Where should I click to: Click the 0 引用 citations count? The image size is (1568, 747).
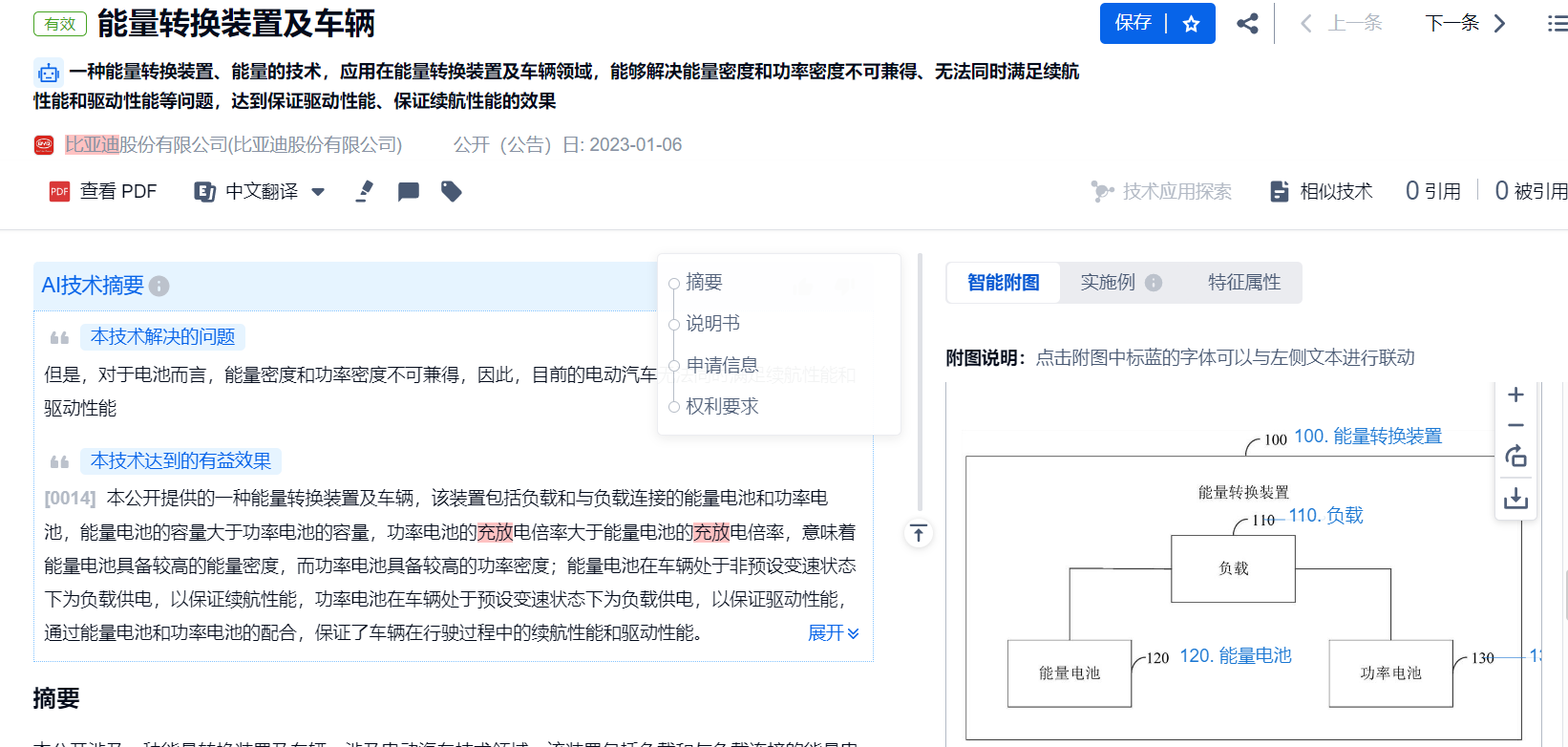(x=1433, y=191)
